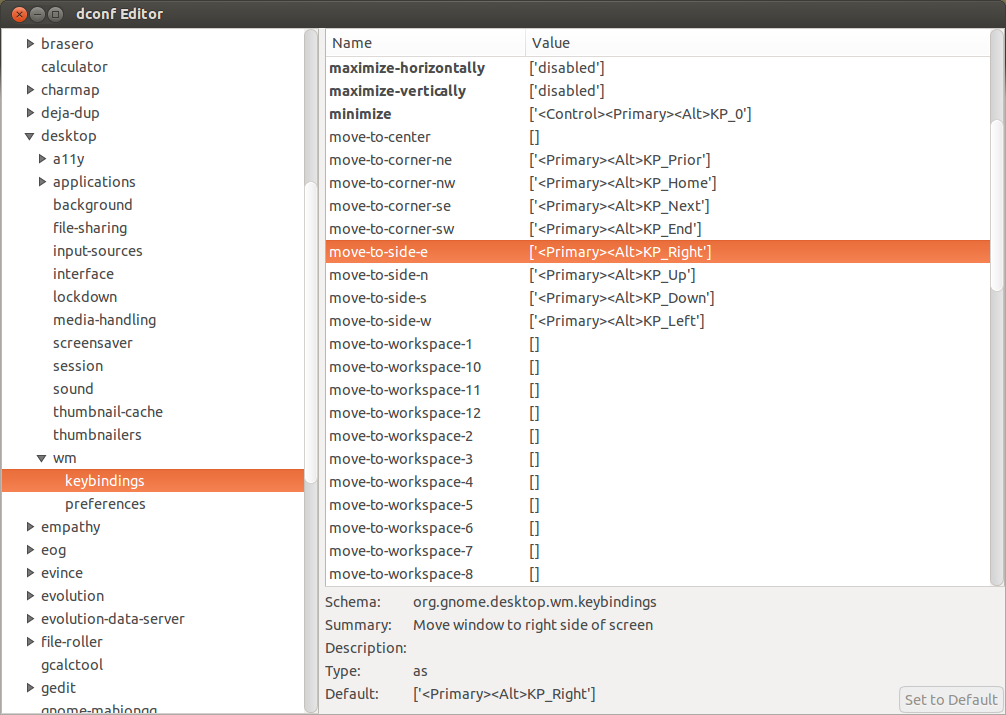Select session in the tree
Image resolution: width=1006 pixels, height=715 pixels.
(78, 366)
